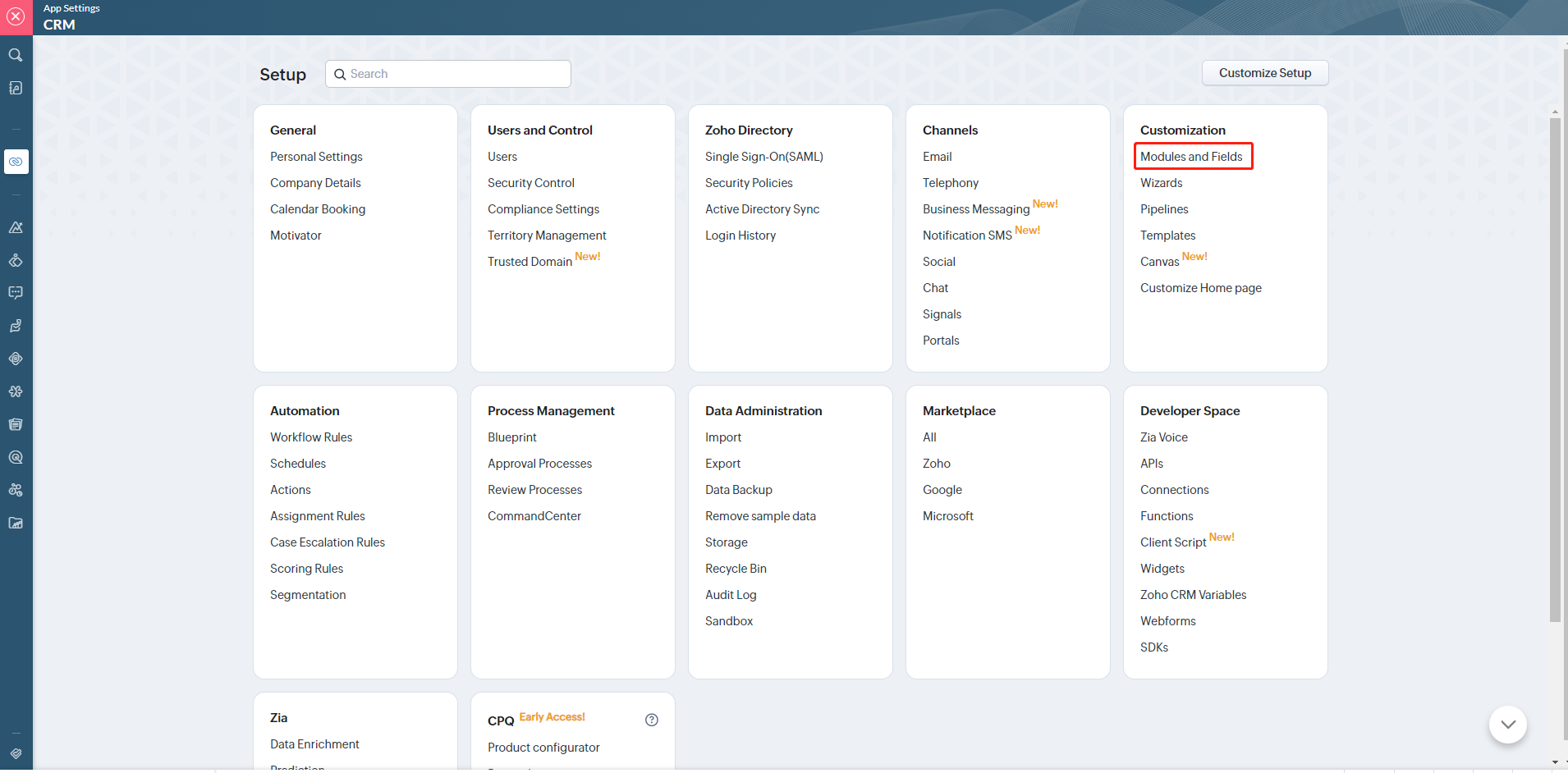Go to Compliance Settings
The height and width of the screenshot is (773, 1568).
(x=543, y=209)
